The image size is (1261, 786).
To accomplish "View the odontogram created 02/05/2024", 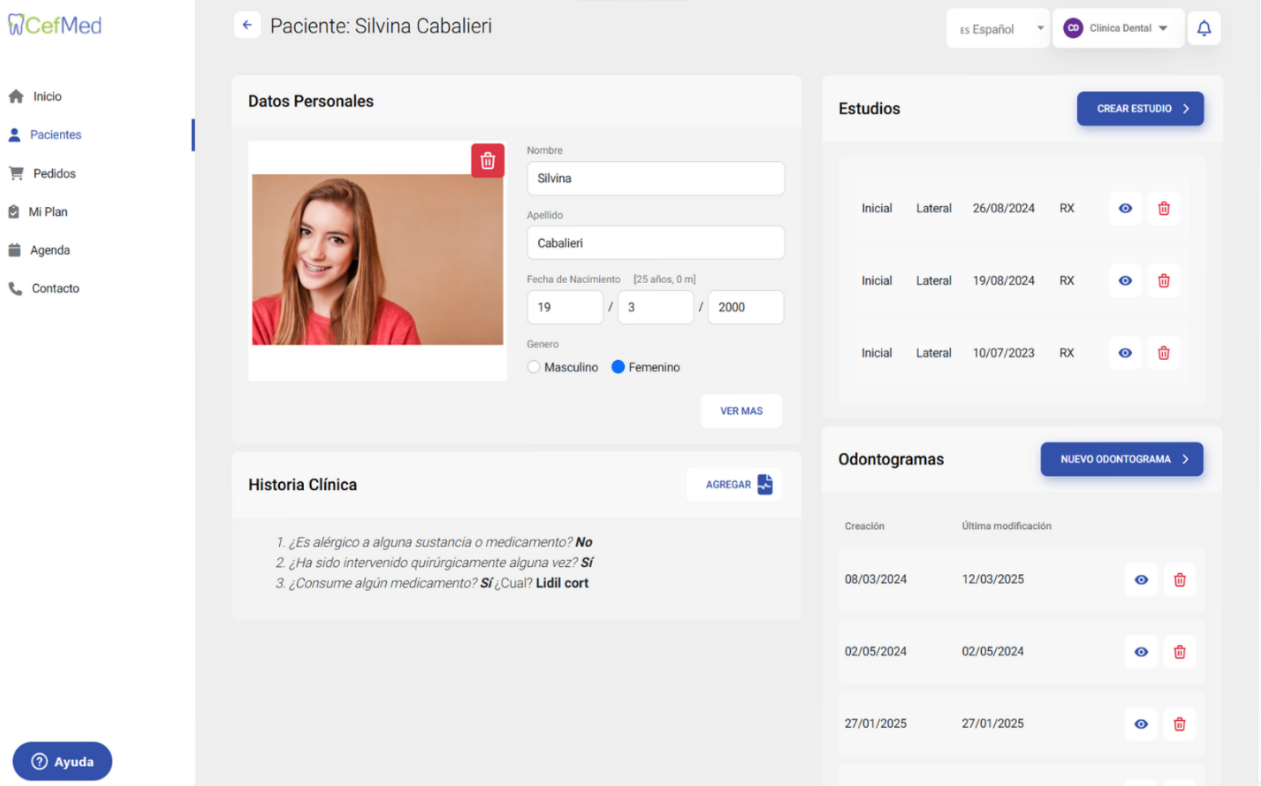I will [x=1142, y=652].
